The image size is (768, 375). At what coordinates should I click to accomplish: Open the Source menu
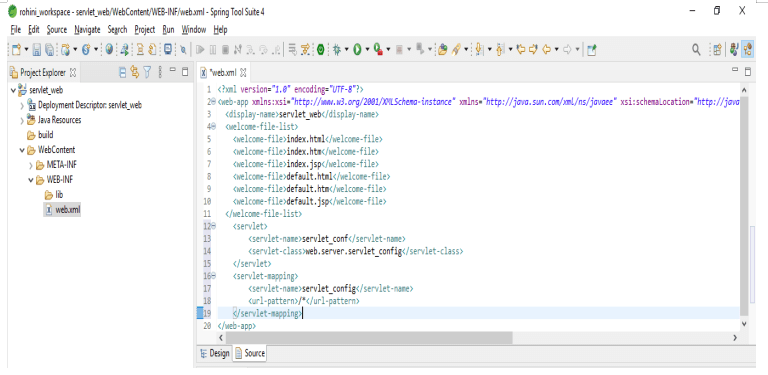[57, 30]
